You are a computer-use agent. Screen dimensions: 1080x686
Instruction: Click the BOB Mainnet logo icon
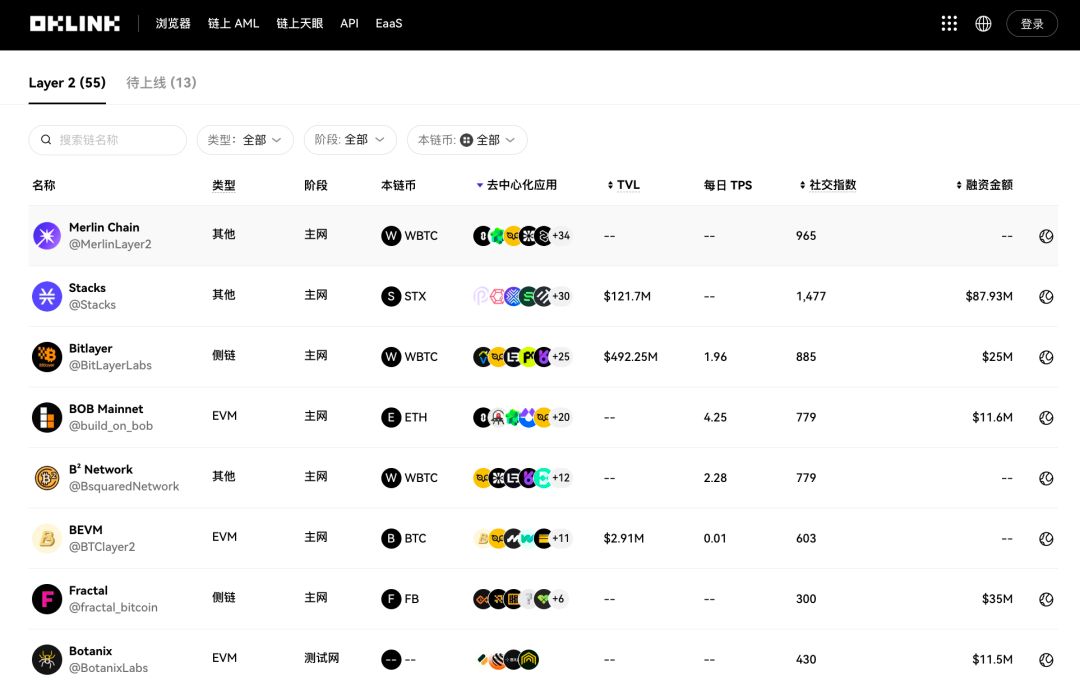[x=47, y=417]
